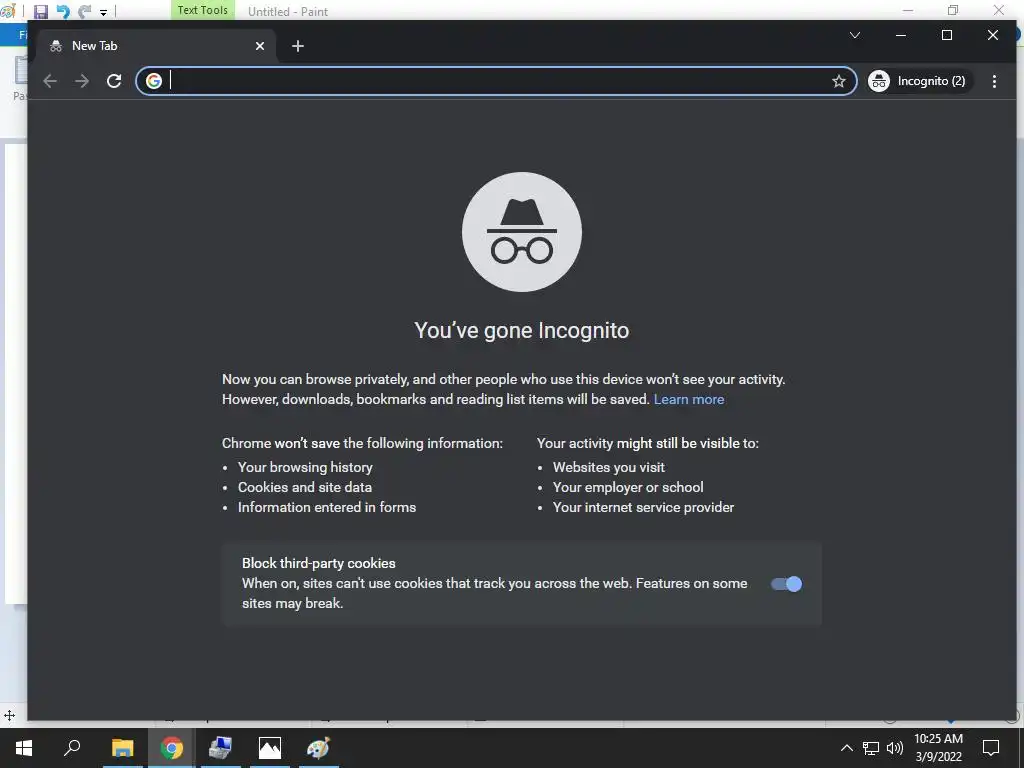Reload the page with the refresh icon
This screenshot has height=768, width=1024.
[114, 81]
